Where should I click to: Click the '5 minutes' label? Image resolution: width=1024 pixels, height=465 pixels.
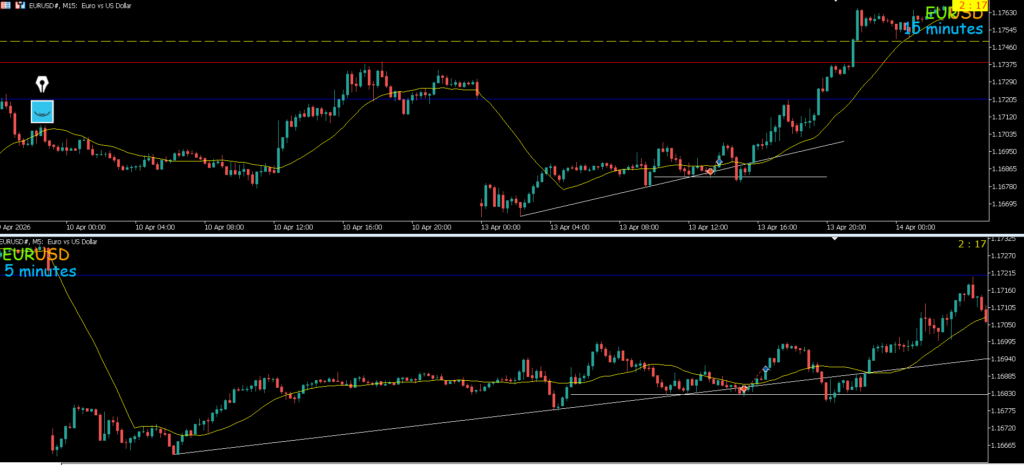pyautogui.click(x=40, y=271)
